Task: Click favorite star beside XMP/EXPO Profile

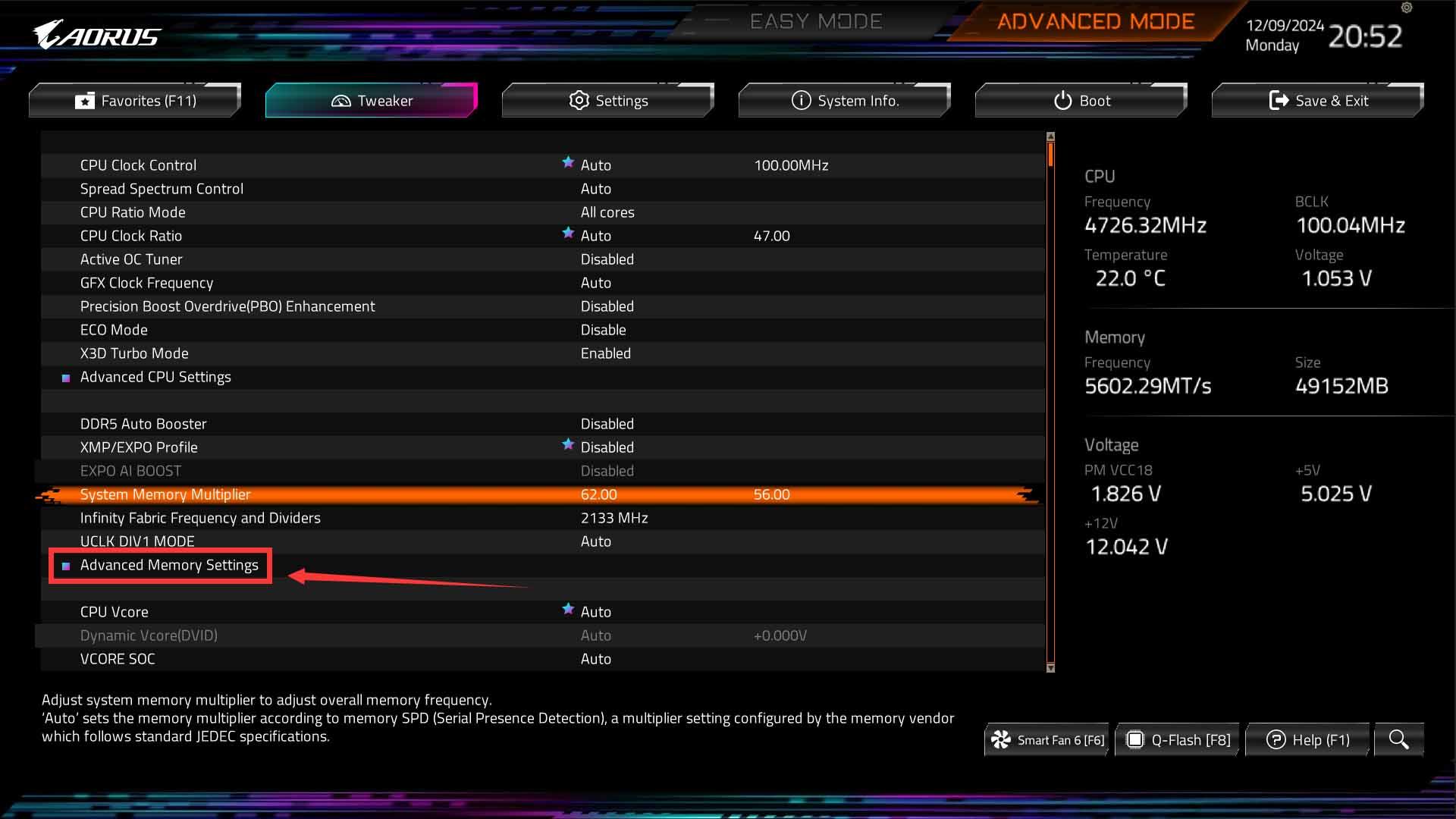Action: click(568, 444)
